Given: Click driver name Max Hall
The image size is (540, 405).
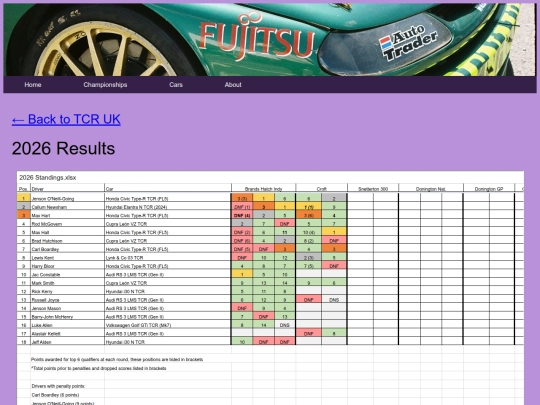Looking at the screenshot, I should point(40,232).
